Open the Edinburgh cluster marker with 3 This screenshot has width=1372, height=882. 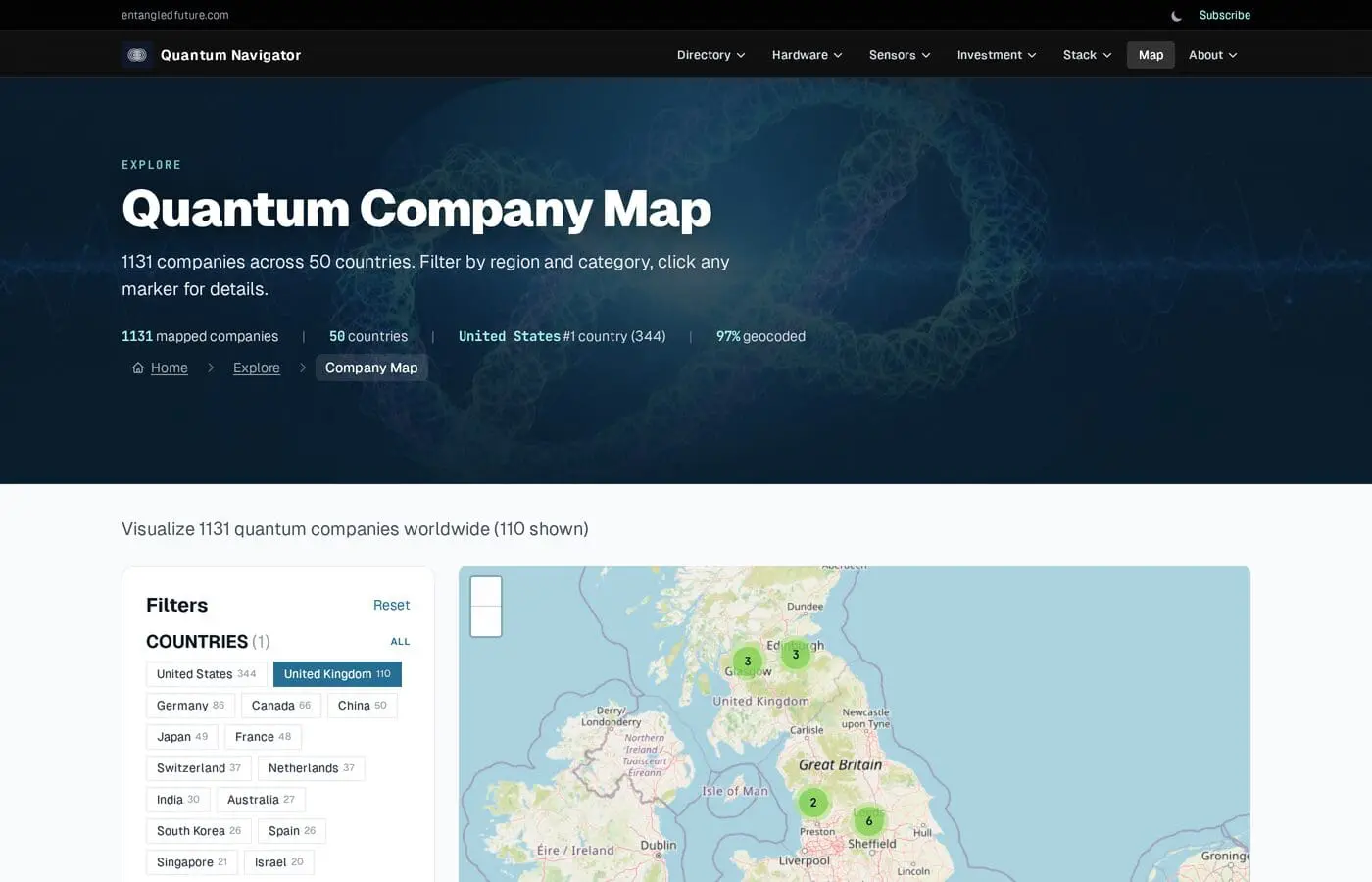(x=796, y=655)
